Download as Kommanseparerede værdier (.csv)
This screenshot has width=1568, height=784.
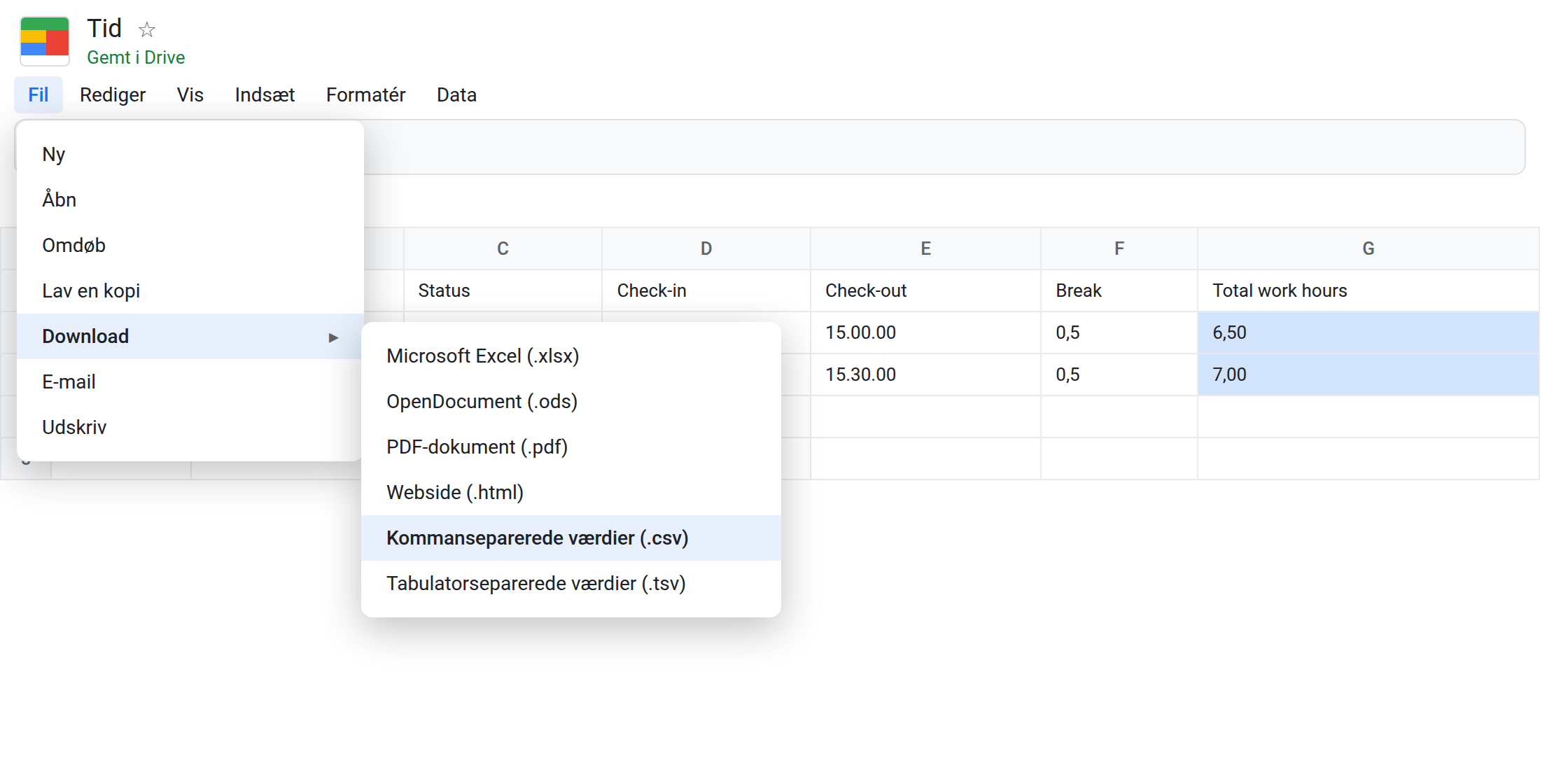(x=570, y=538)
